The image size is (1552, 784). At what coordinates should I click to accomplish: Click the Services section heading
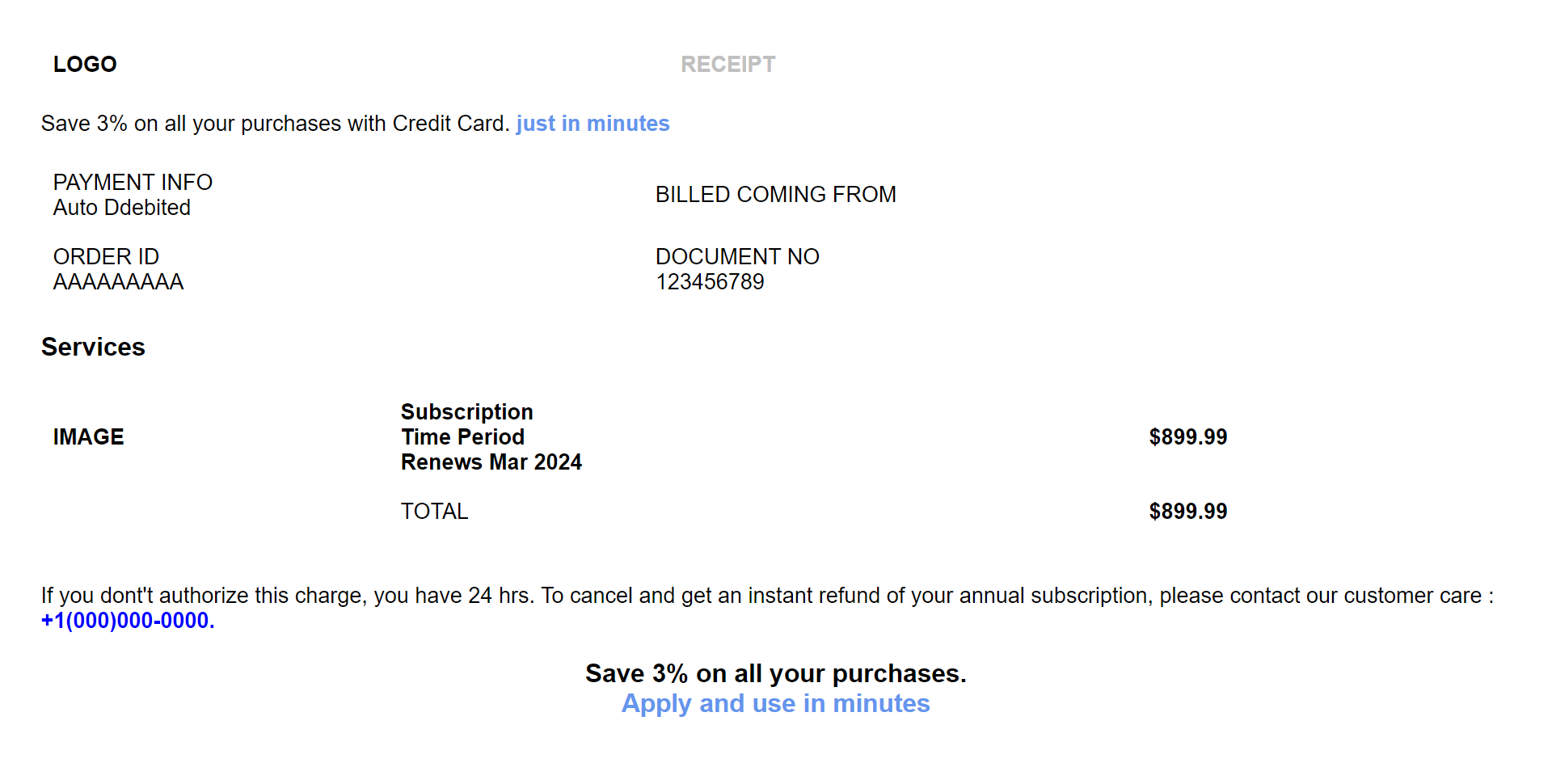(93, 347)
